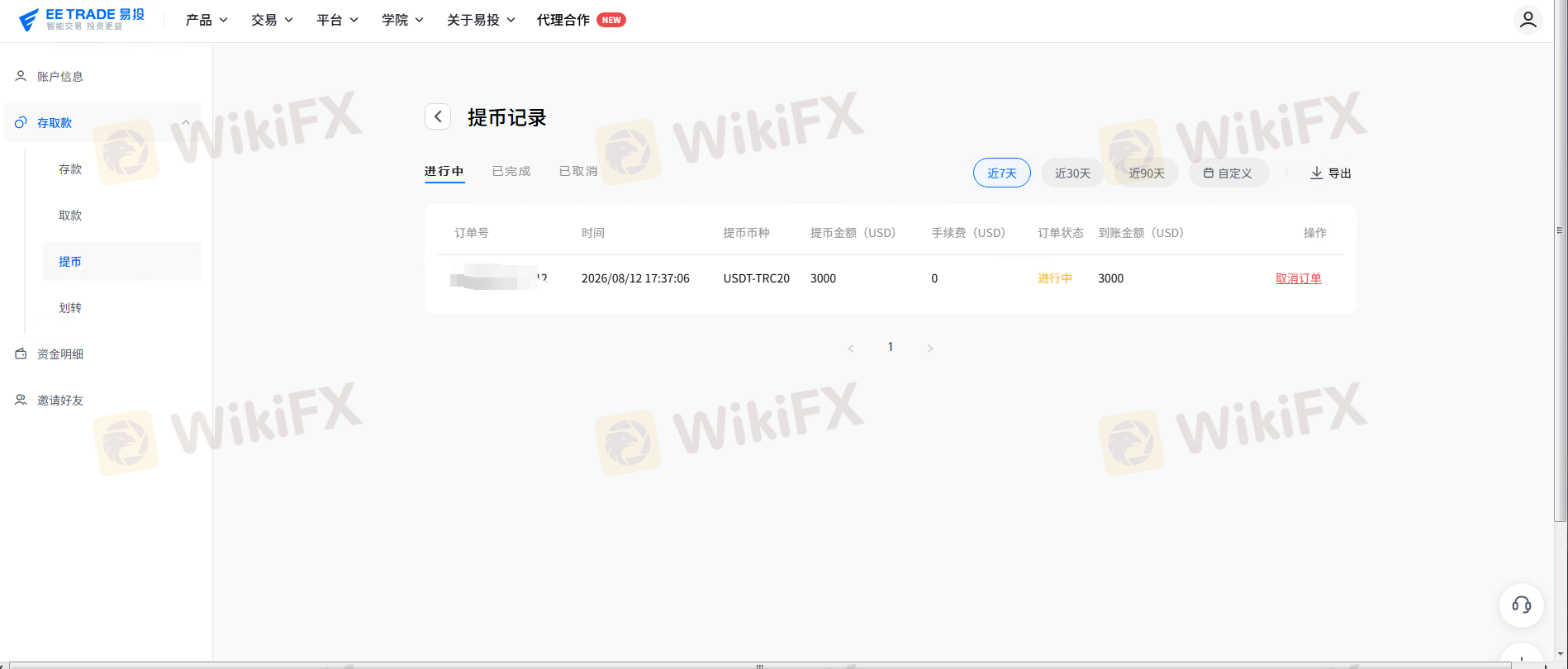Click the 到账金额（USD） column header
The width and height of the screenshot is (1568, 669).
1142,233
